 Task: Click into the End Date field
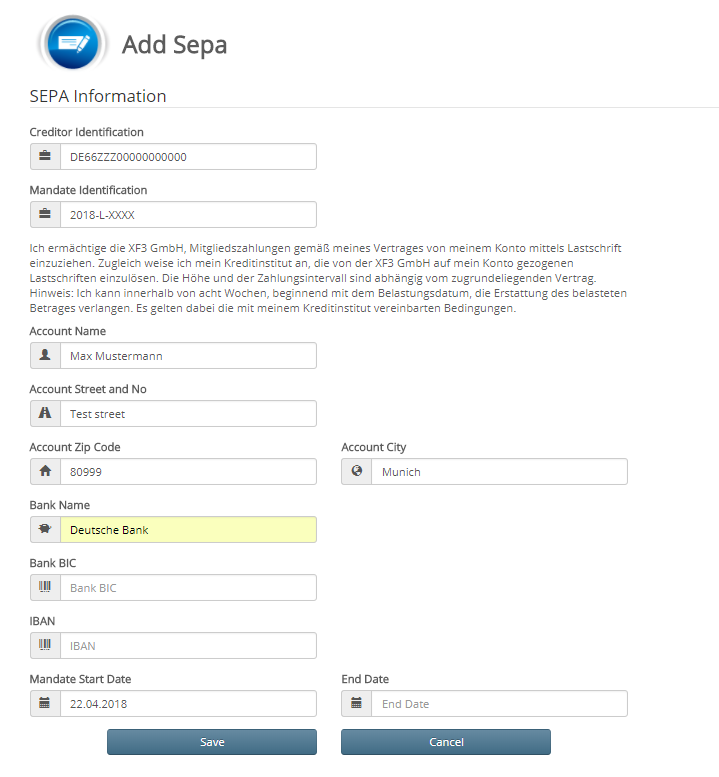499,704
